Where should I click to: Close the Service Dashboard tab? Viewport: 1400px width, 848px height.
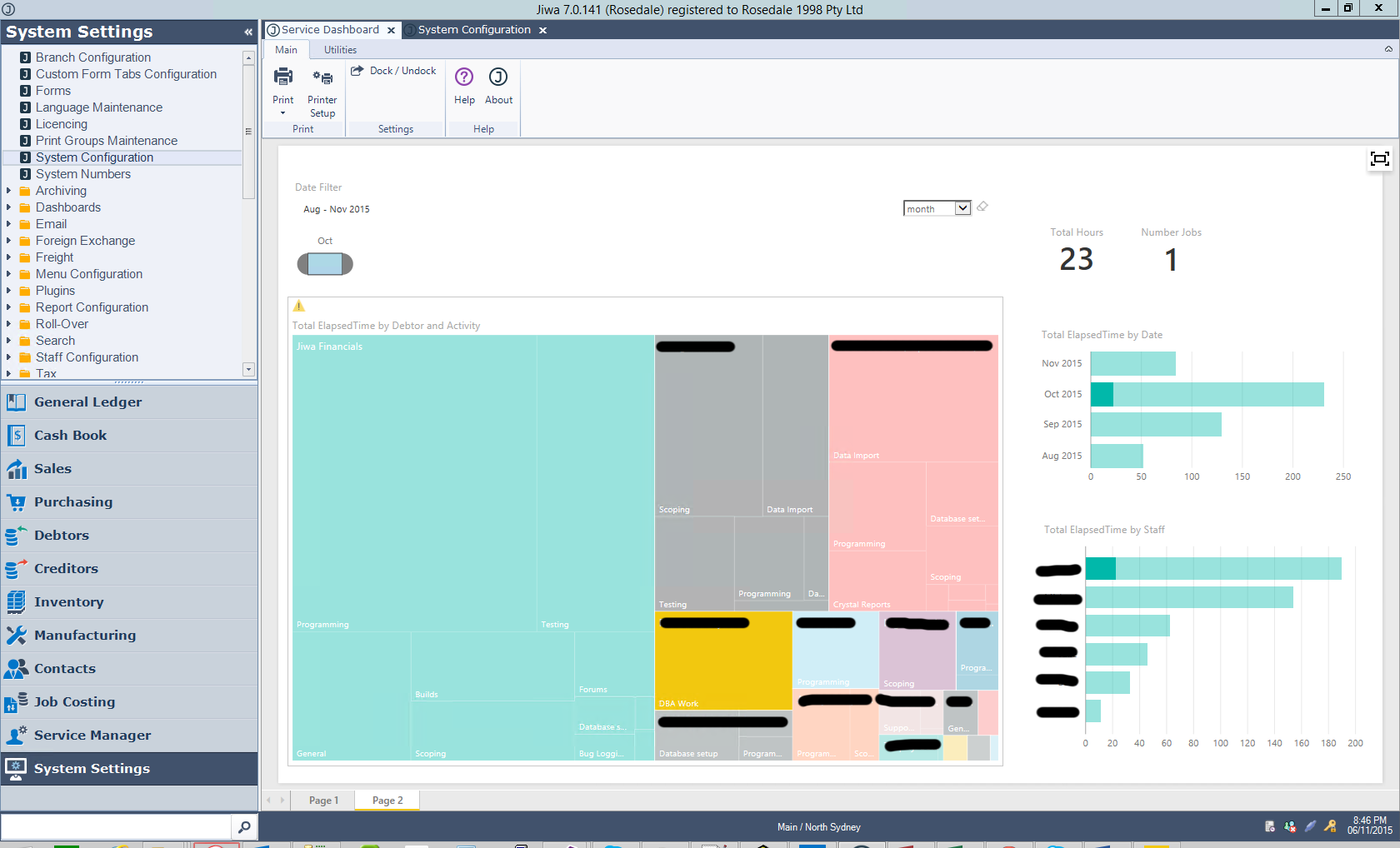coord(391,31)
